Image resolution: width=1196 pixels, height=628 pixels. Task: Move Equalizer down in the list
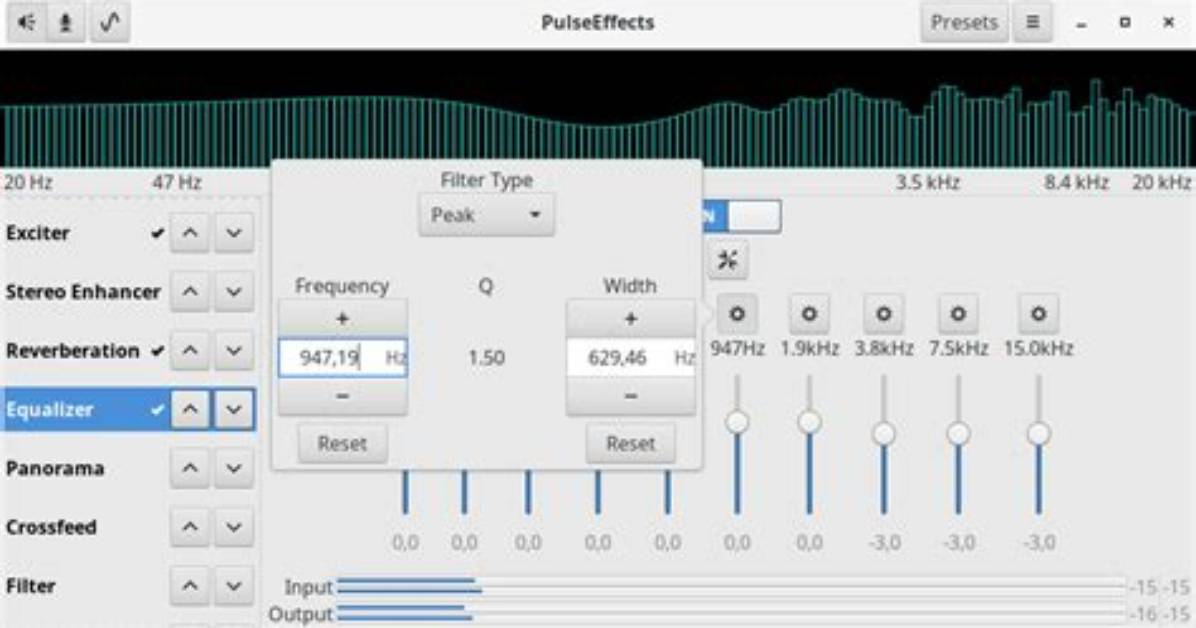click(233, 409)
